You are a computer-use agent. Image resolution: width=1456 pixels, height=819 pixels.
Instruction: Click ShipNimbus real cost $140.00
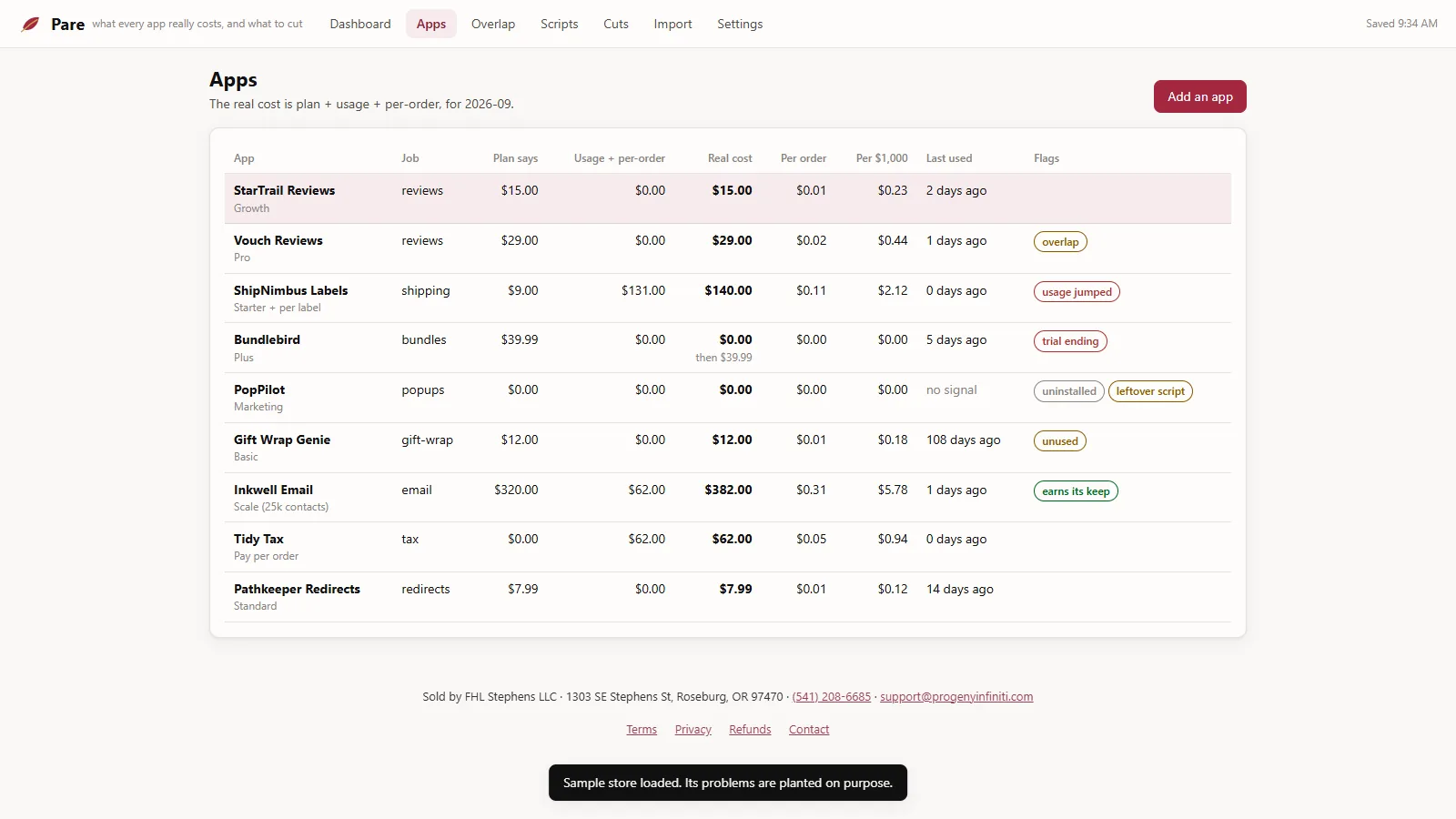click(728, 290)
